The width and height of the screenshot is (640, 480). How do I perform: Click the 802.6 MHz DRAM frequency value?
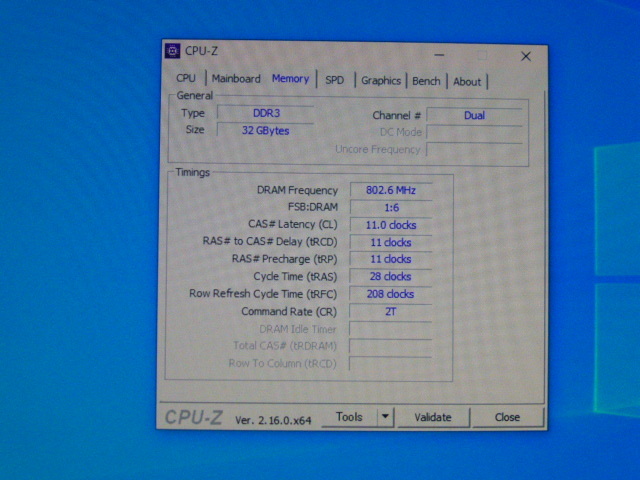[391, 190]
